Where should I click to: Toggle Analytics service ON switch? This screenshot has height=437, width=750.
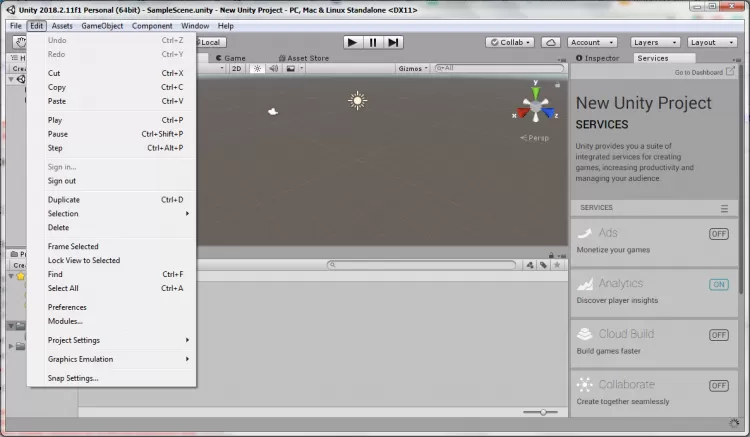point(719,284)
